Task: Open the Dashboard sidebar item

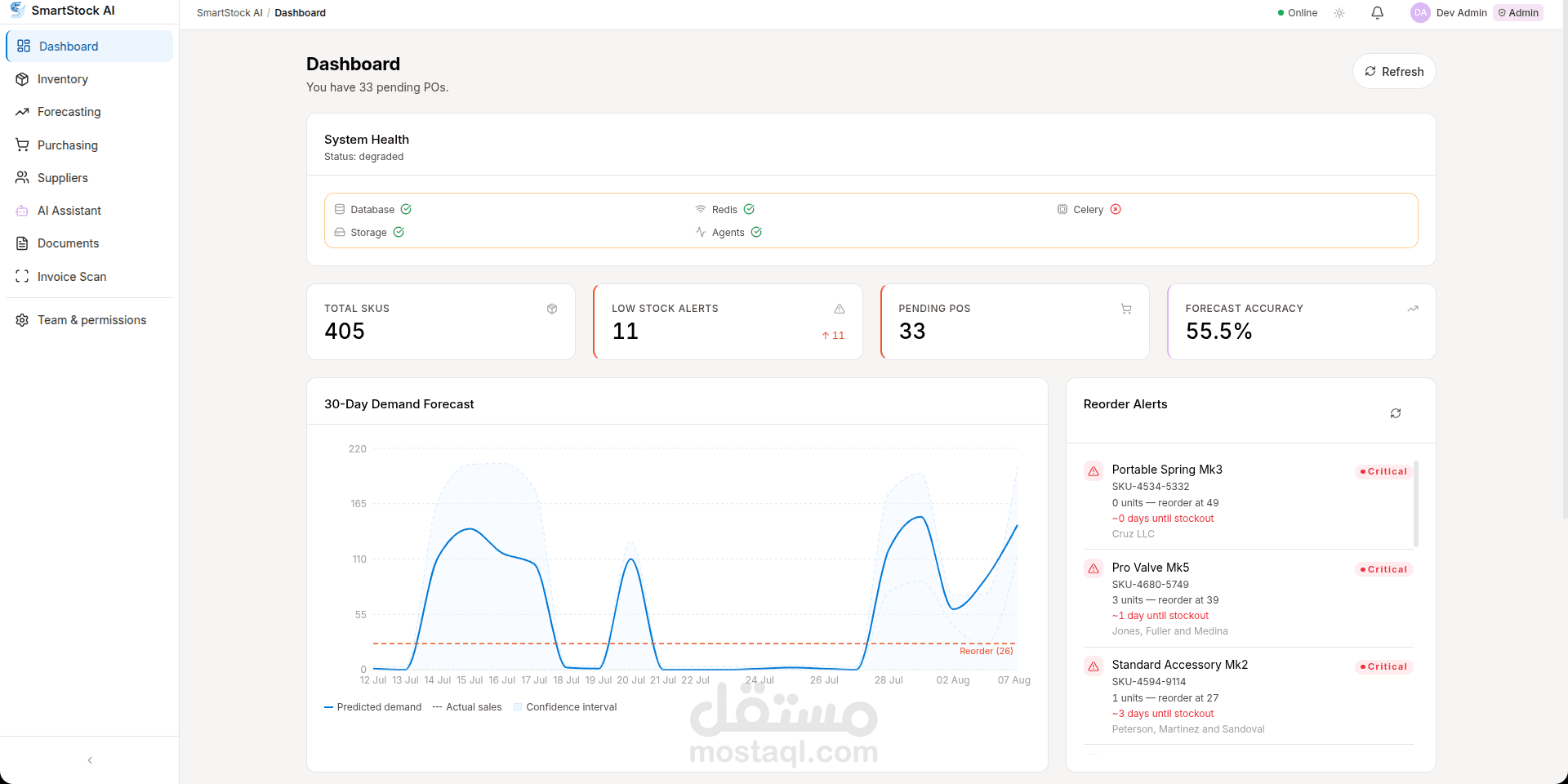Action: [x=90, y=47]
